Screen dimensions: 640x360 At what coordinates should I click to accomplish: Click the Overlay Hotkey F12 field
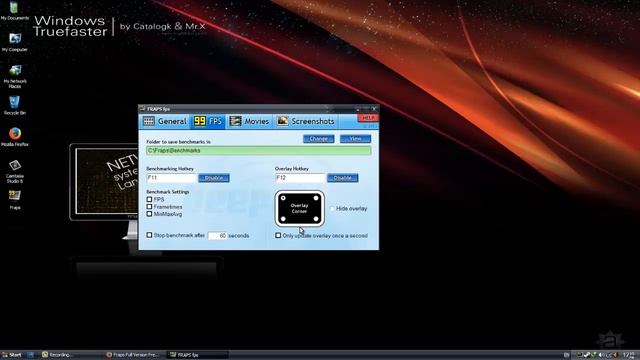pos(300,178)
